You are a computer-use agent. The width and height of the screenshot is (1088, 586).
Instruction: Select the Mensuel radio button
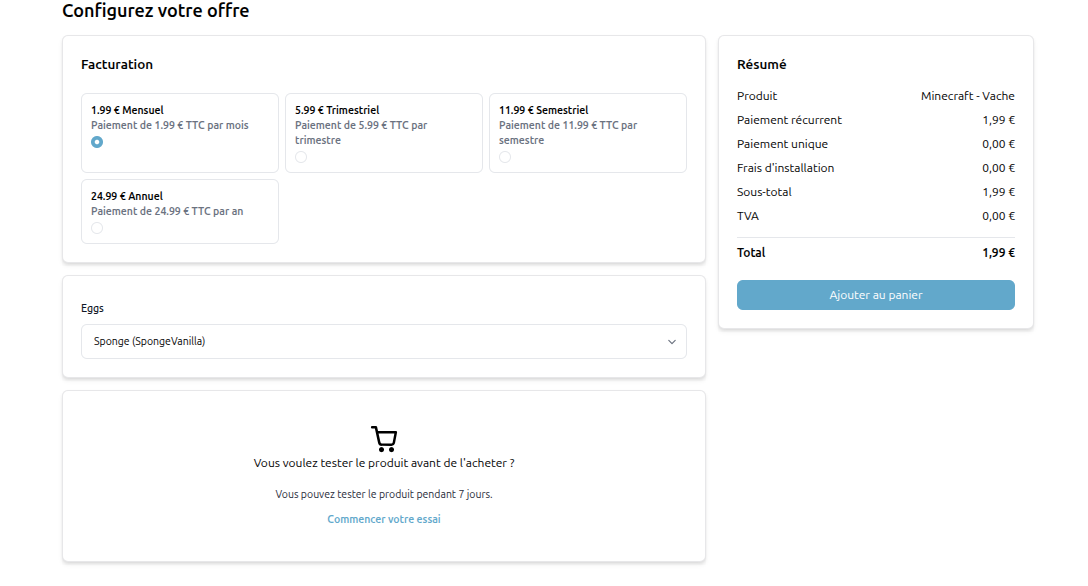(x=97, y=142)
